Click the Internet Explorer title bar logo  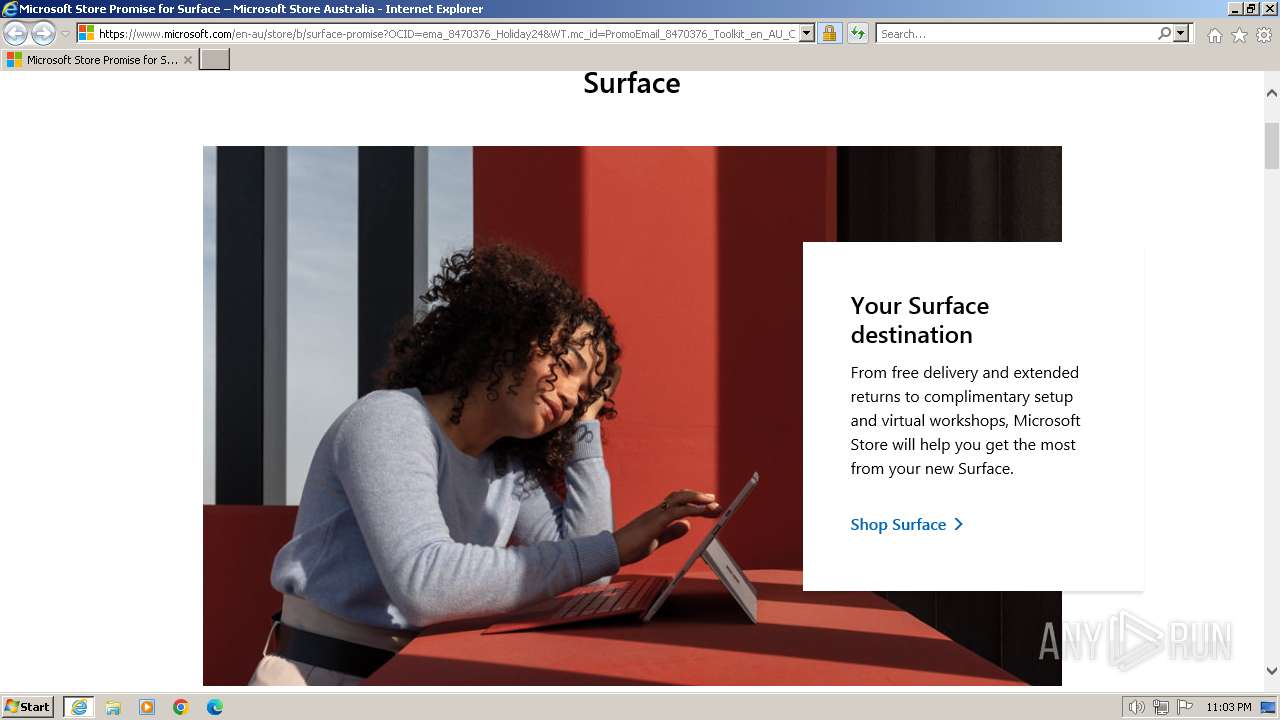pyautogui.click(x=10, y=9)
